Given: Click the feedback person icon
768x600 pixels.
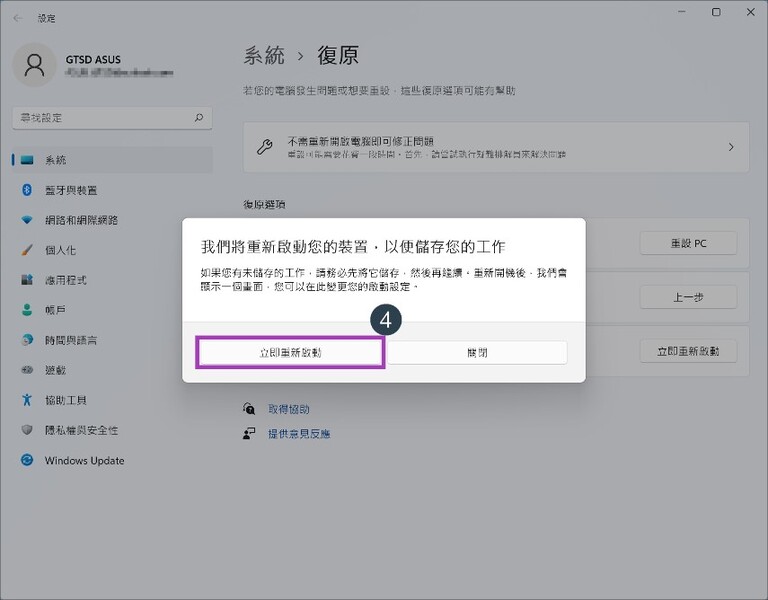Looking at the screenshot, I should tap(249, 433).
